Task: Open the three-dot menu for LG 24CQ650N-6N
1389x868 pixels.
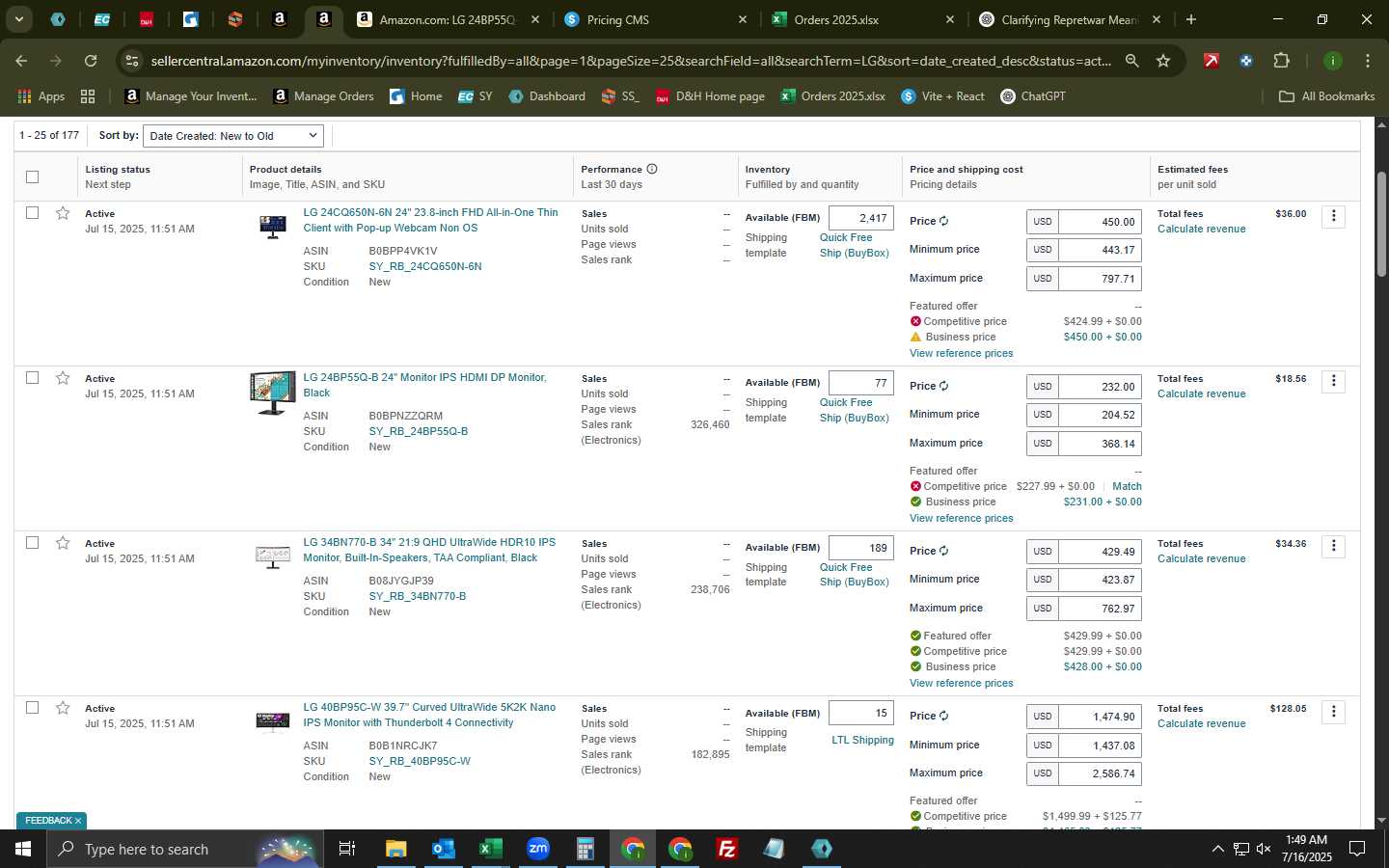Action: click(1334, 216)
